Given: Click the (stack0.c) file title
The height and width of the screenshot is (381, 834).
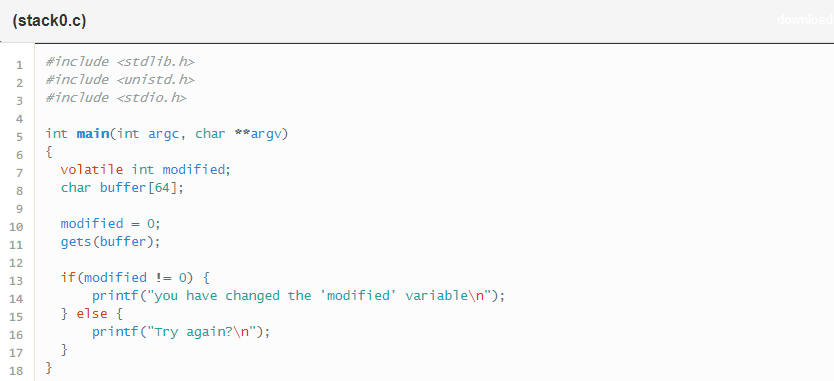Looking at the screenshot, I should pyautogui.click(x=49, y=21).
